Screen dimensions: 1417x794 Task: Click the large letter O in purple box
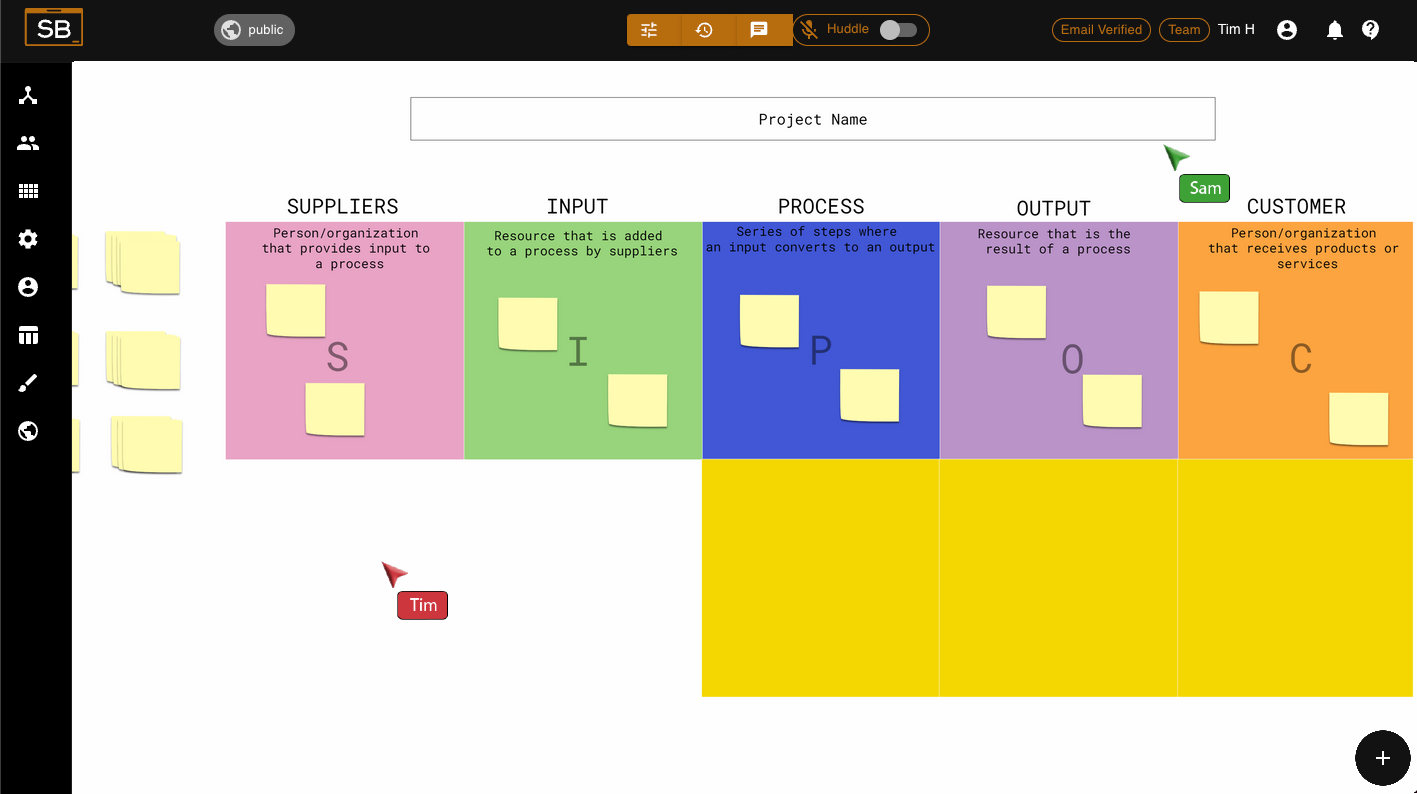pyautogui.click(x=1072, y=359)
